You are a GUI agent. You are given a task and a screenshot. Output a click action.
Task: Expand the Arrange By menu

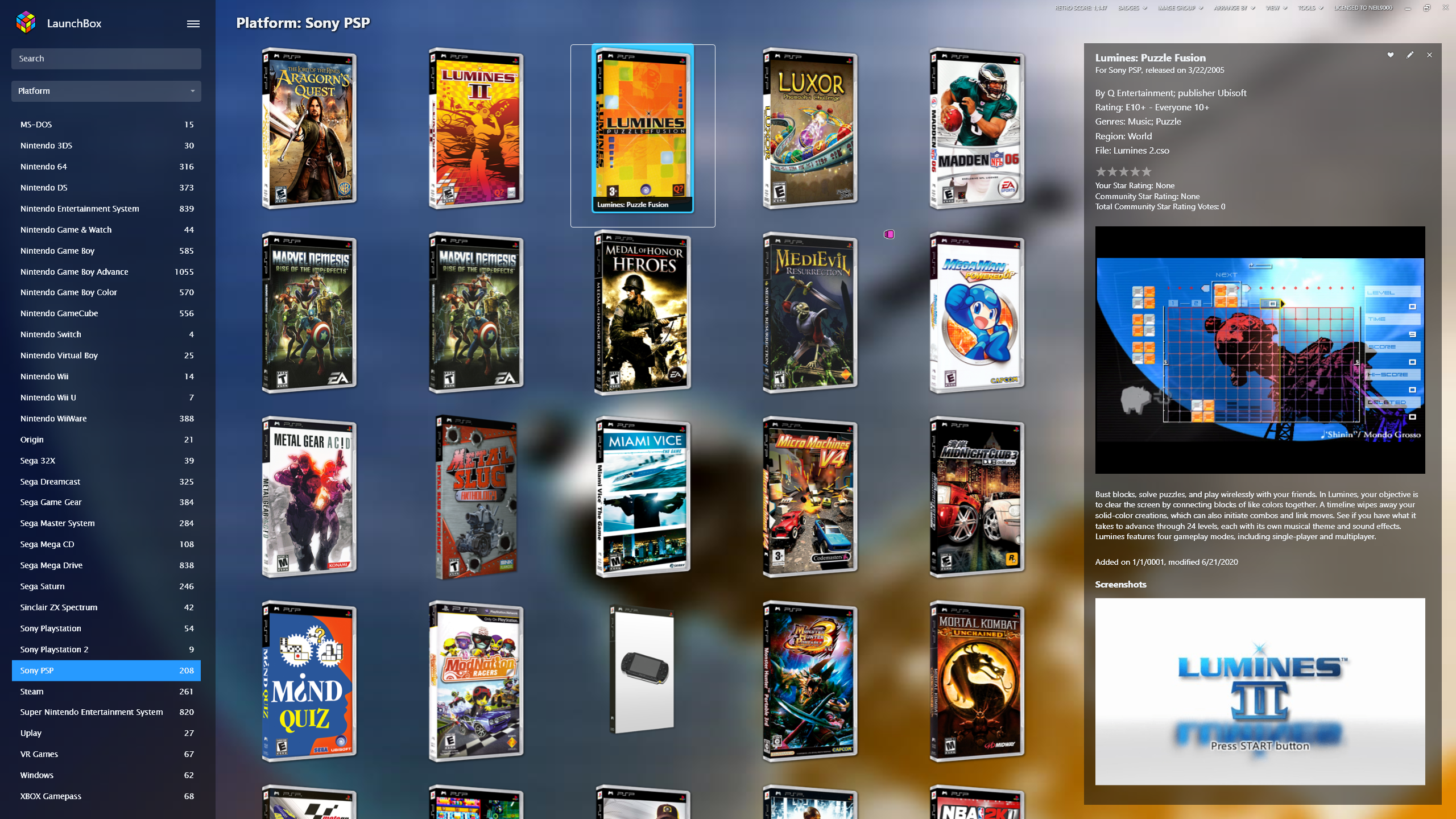tap(1235, 8)
